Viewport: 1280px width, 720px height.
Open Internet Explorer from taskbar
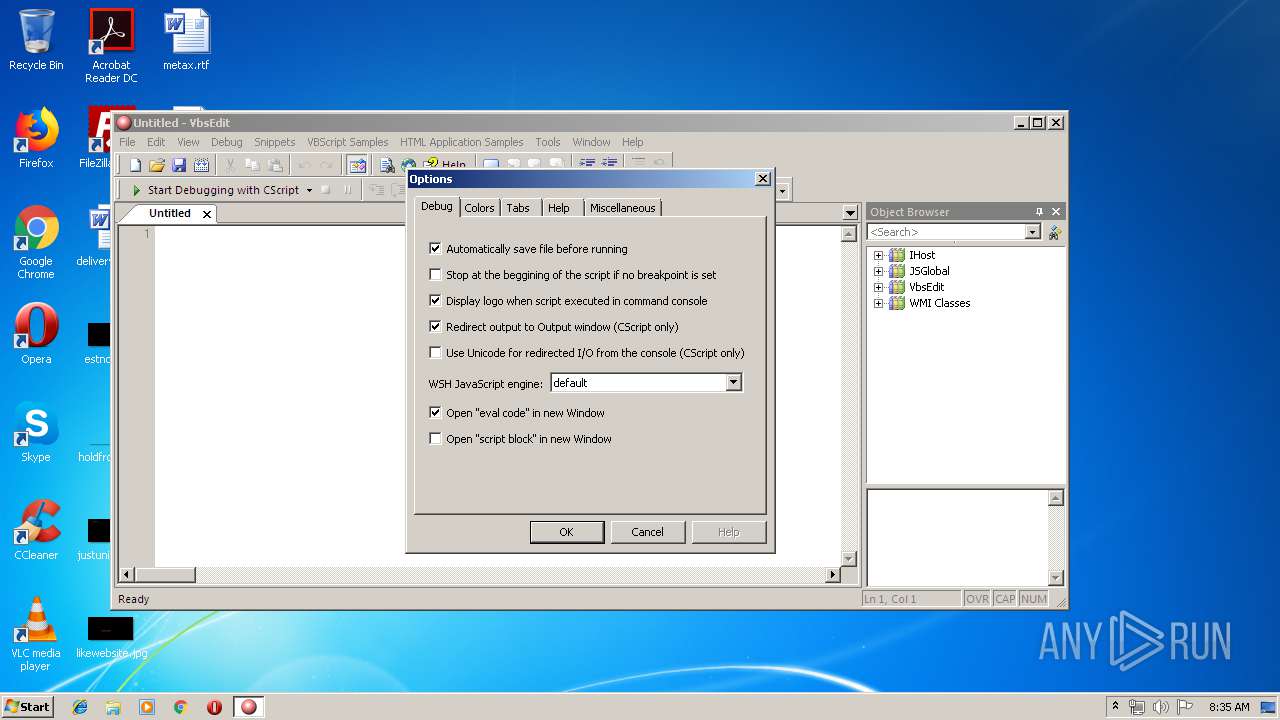tap(80, 707)
